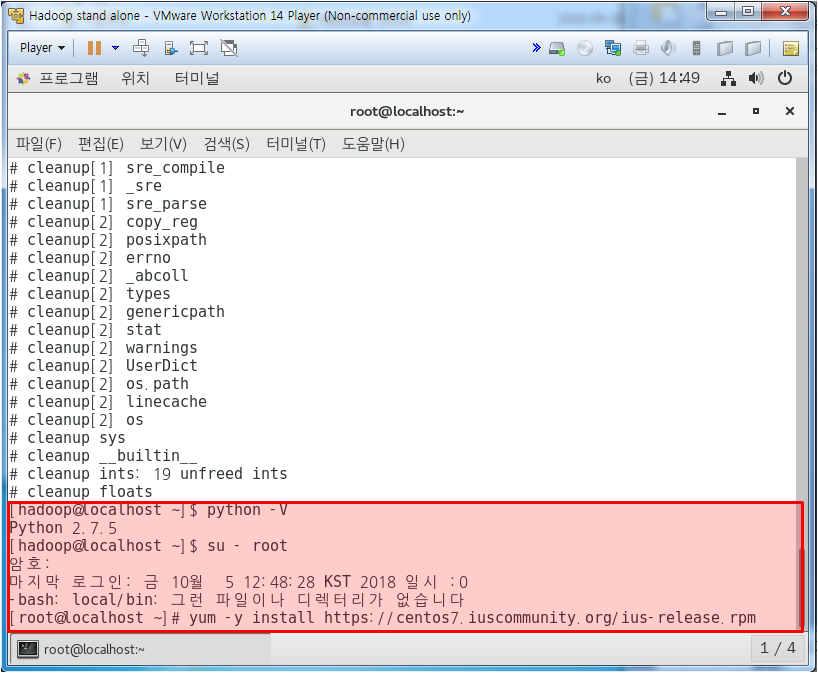Click the CD/DVD drive device icon
This screenshot has width=818, height=673.
[585, 49]
